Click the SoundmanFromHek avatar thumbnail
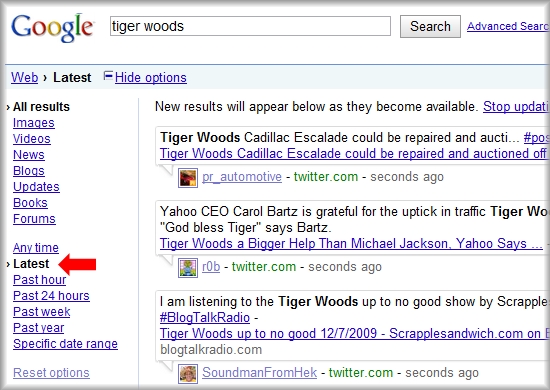 pyautogui.click(x=188, y=374)
